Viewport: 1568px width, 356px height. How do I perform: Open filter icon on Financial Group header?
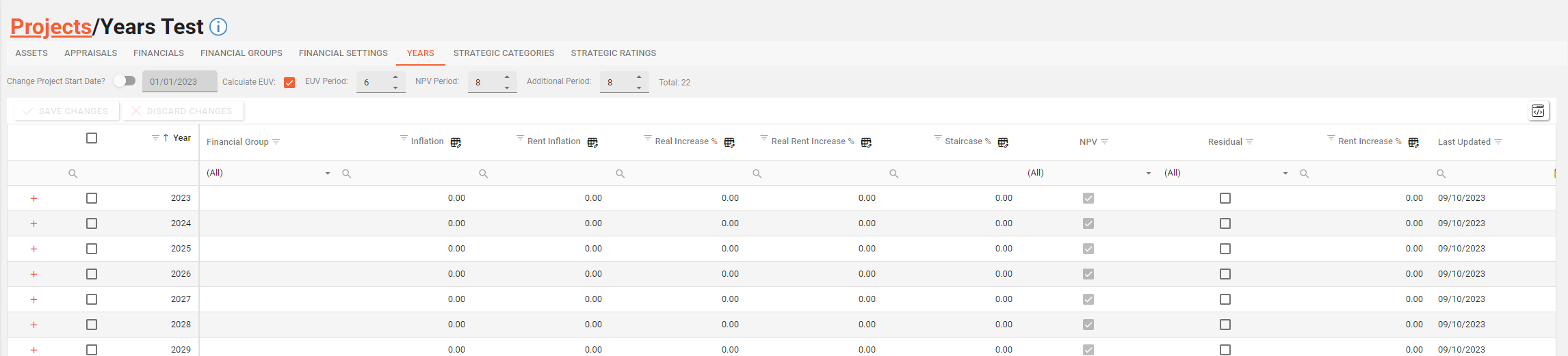pos(276,142)
